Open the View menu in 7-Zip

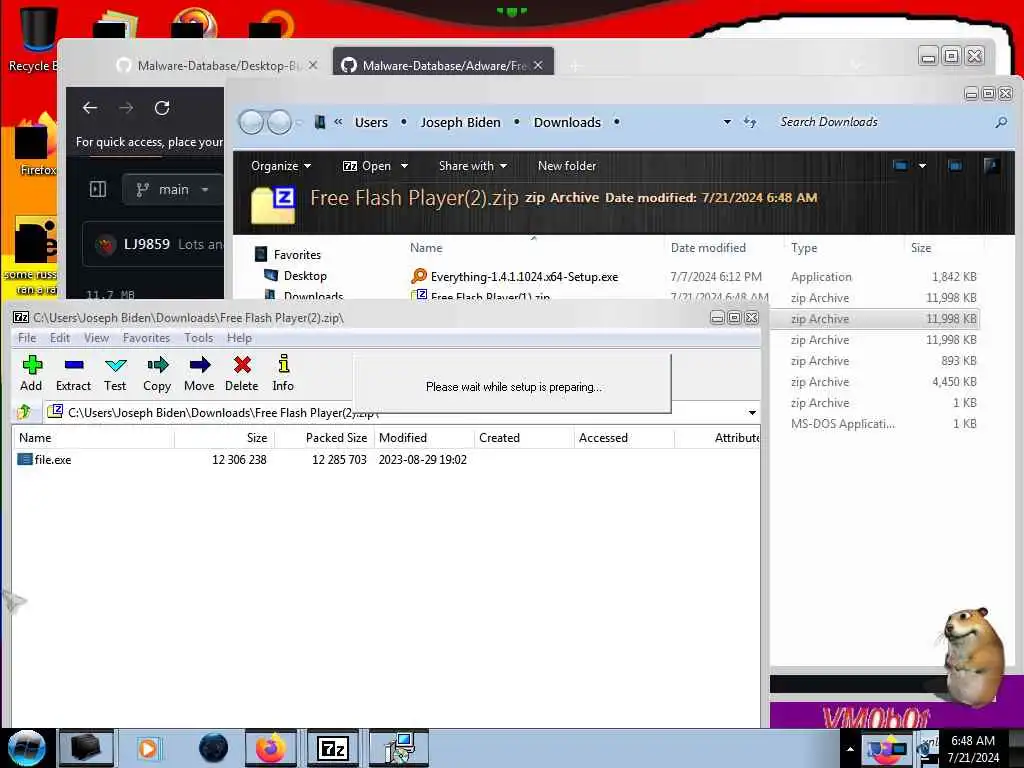pos(96,338)
